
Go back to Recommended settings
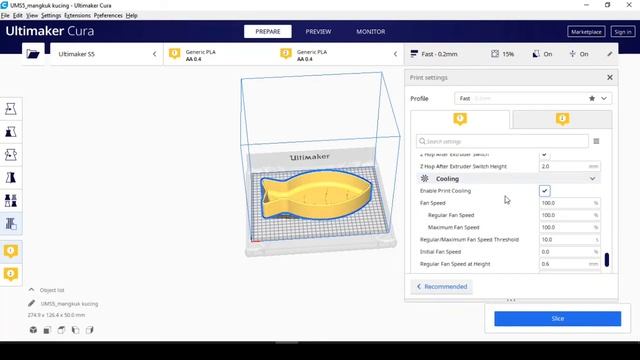442,287
